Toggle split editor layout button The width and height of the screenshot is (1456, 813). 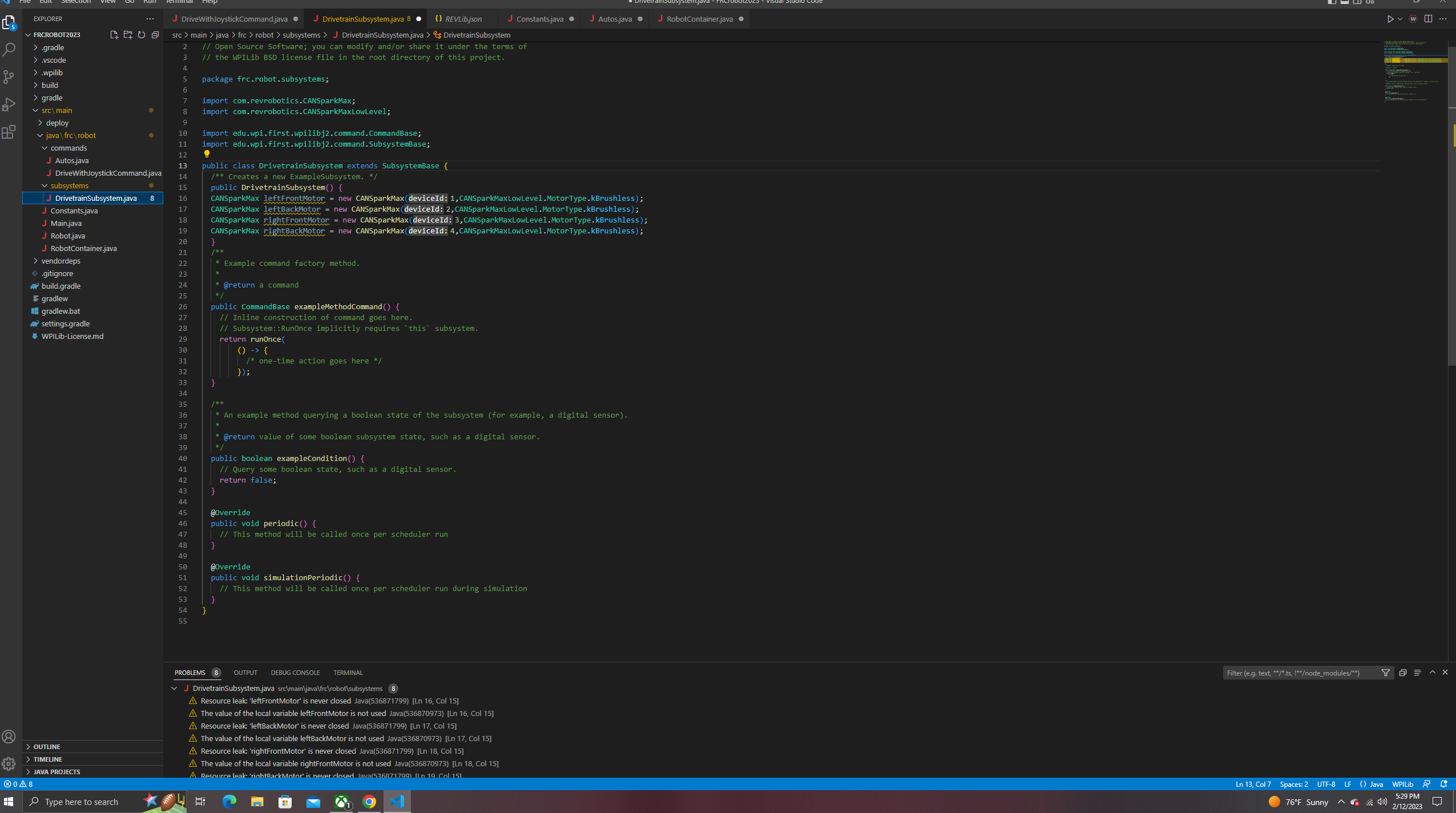[1428, 19]
